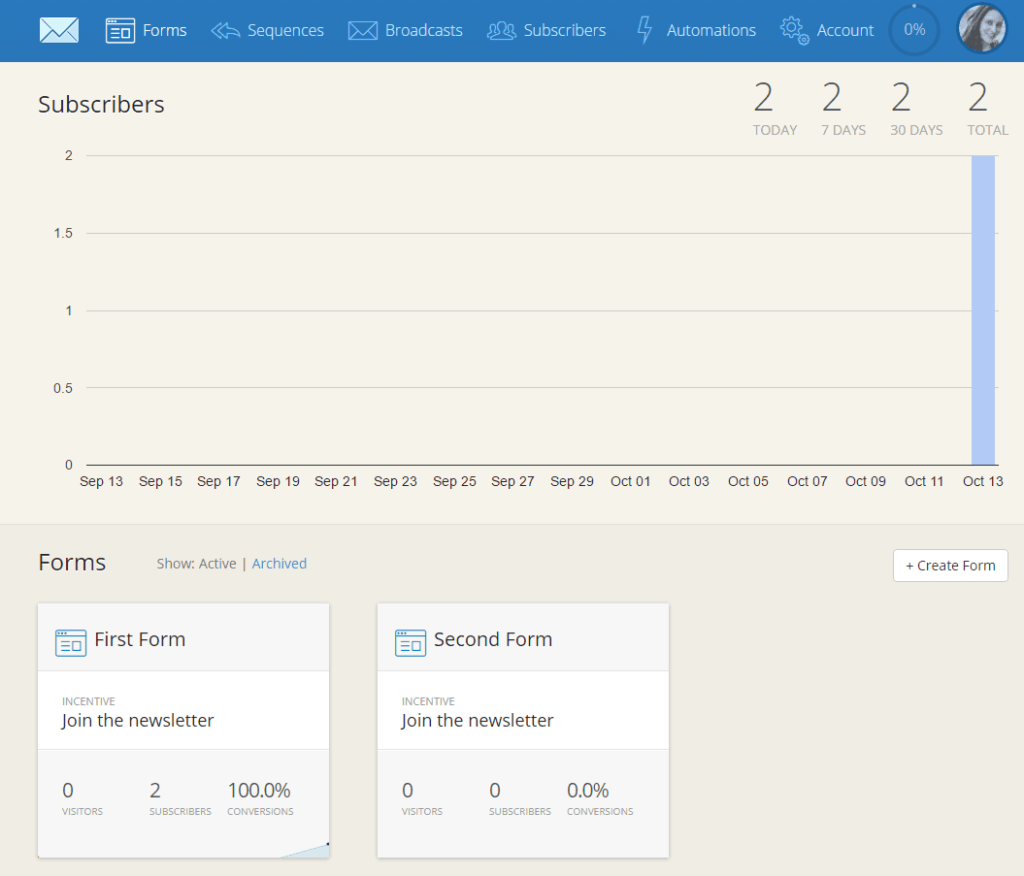
Task: Click the Oct 13 subscriber bar
Action: (983, 310)
